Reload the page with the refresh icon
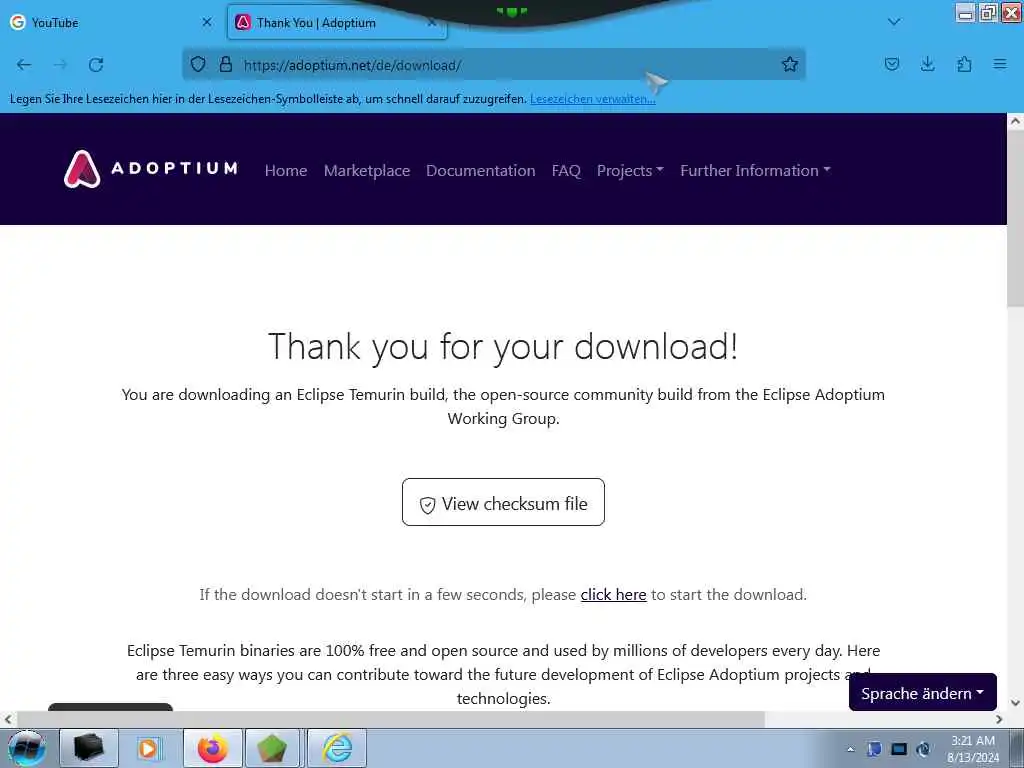Viewport: 1024px width, 768px height. point(96,65)
